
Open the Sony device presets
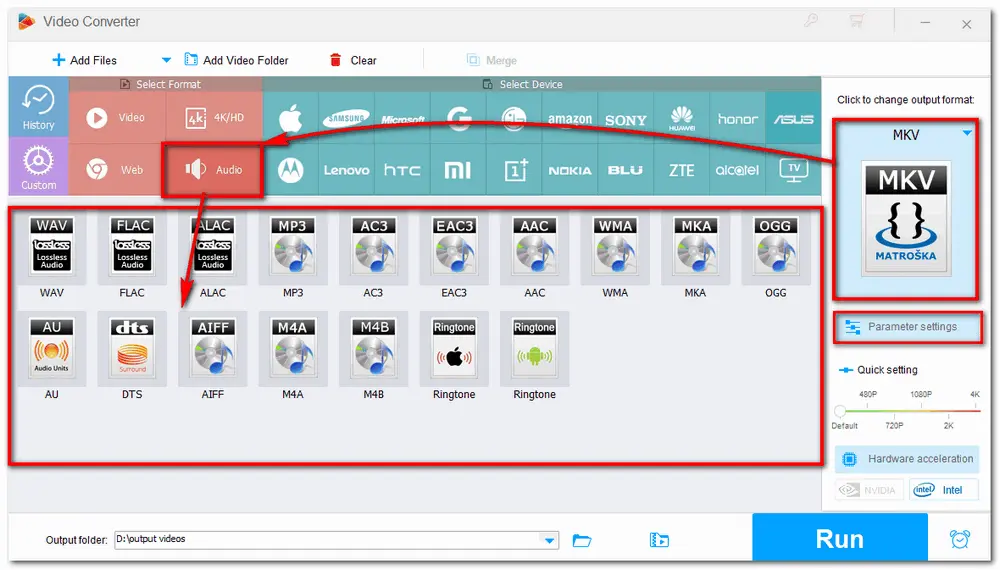pyautogui.click(x=626, y=119)
